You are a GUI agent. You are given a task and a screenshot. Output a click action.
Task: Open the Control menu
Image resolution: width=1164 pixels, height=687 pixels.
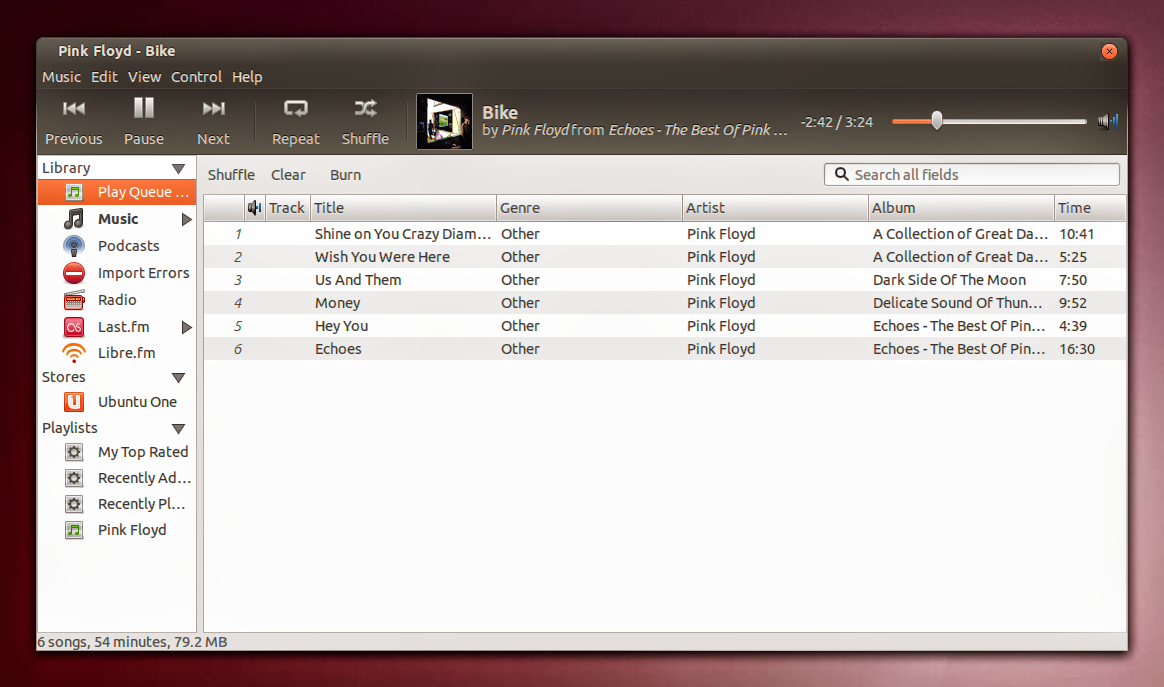tap(196, 77)
